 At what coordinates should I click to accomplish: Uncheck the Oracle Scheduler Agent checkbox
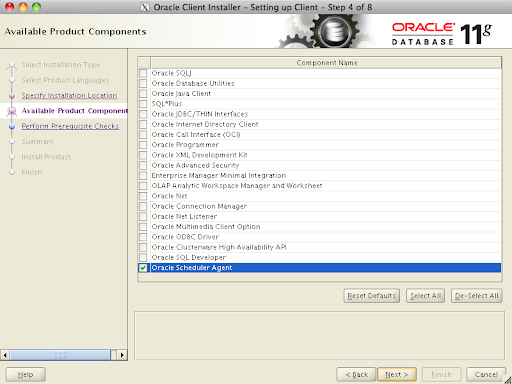coord(143,268)
